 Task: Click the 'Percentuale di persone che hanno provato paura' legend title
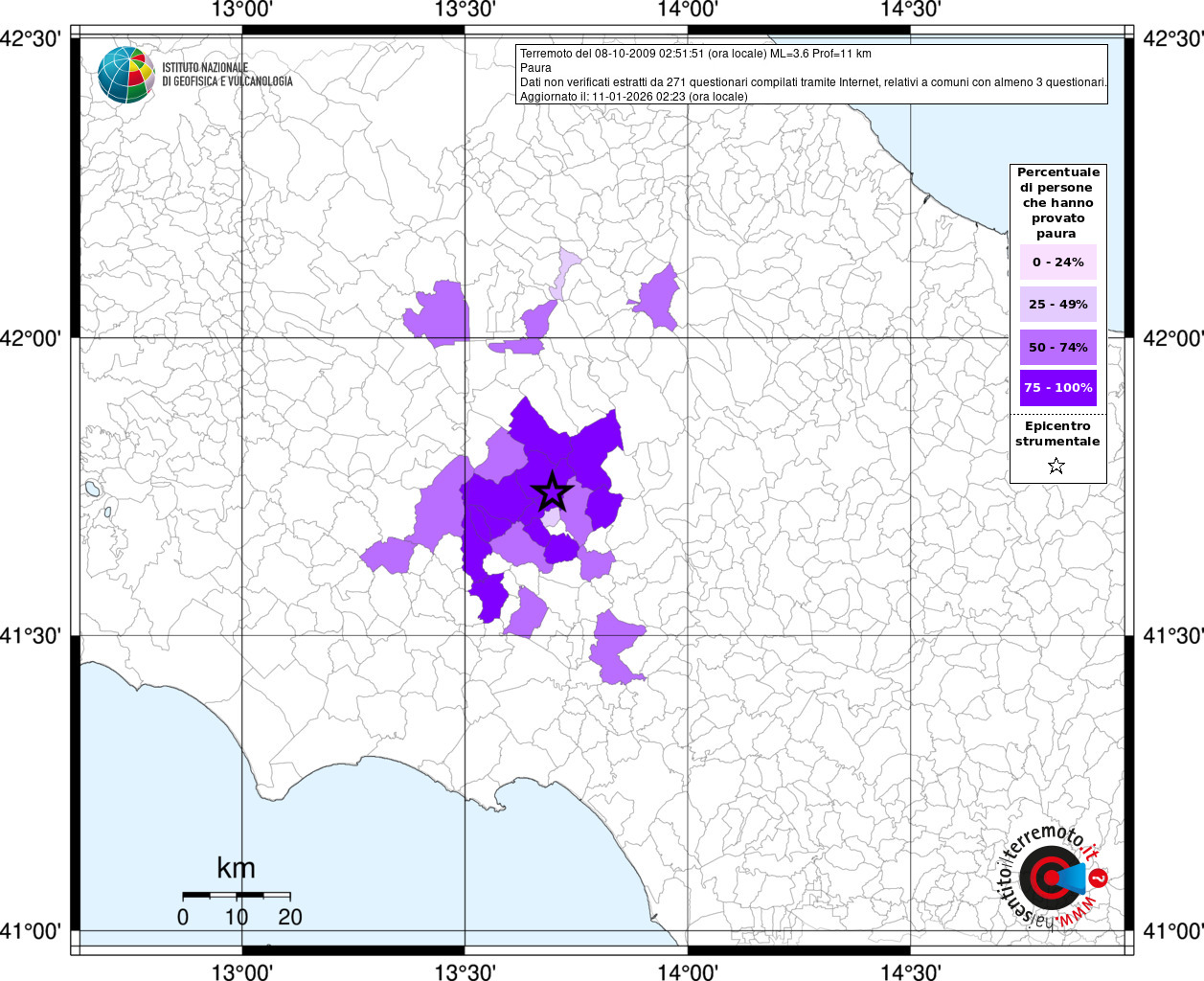[x=1058, y=202]
